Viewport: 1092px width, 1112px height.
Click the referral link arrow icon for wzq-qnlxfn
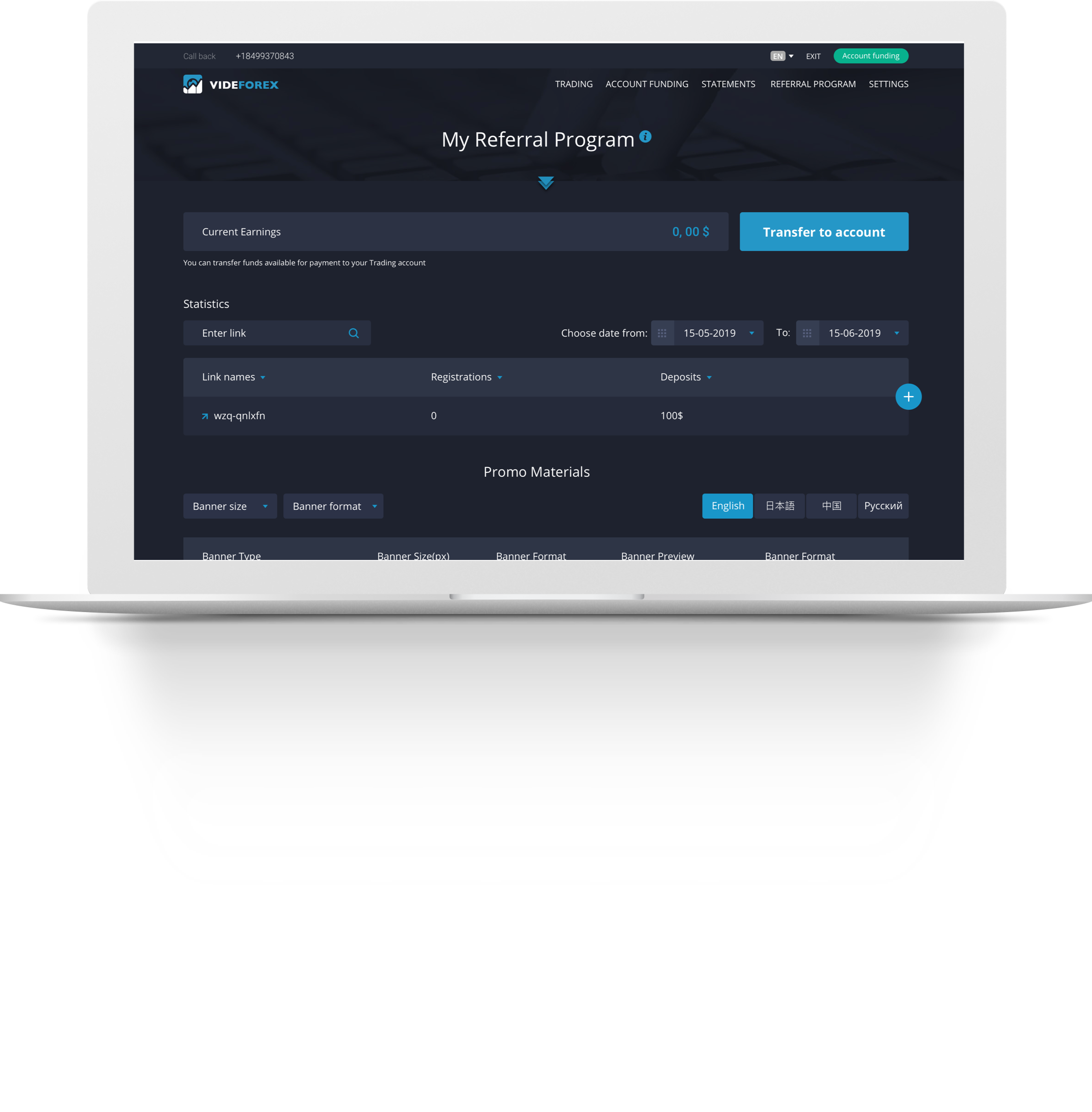coord(203,415)
